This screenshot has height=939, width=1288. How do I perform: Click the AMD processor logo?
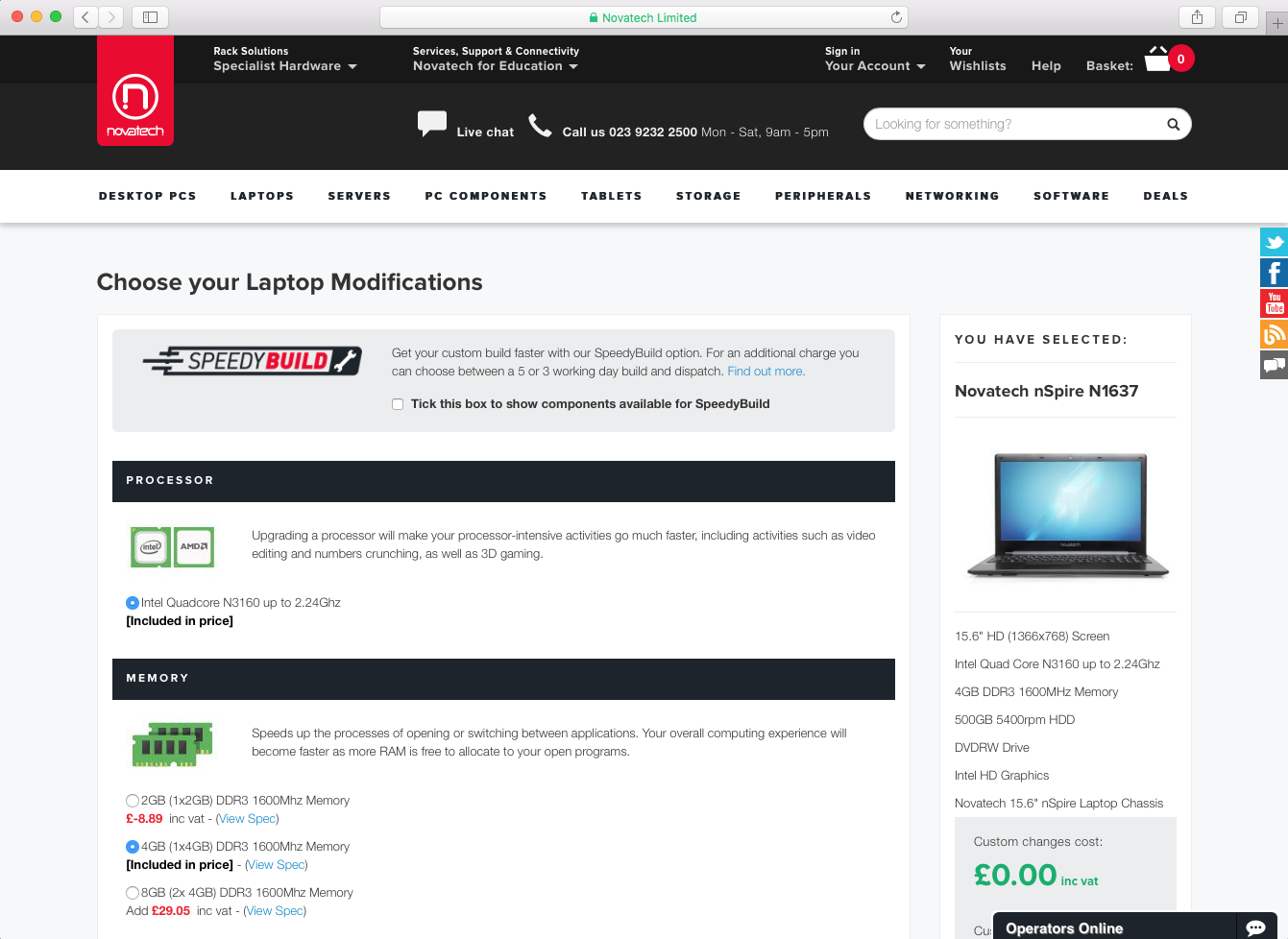(x=194, y=547)
